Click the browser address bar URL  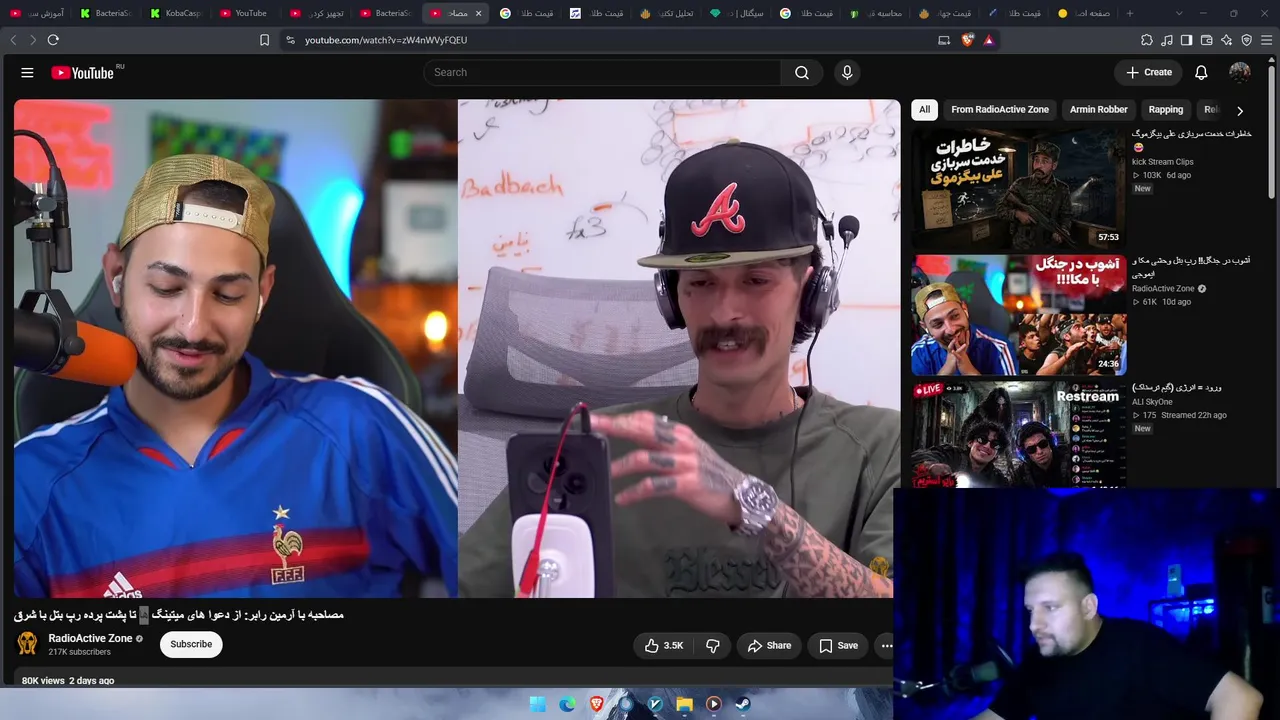(x=386, y=40)
